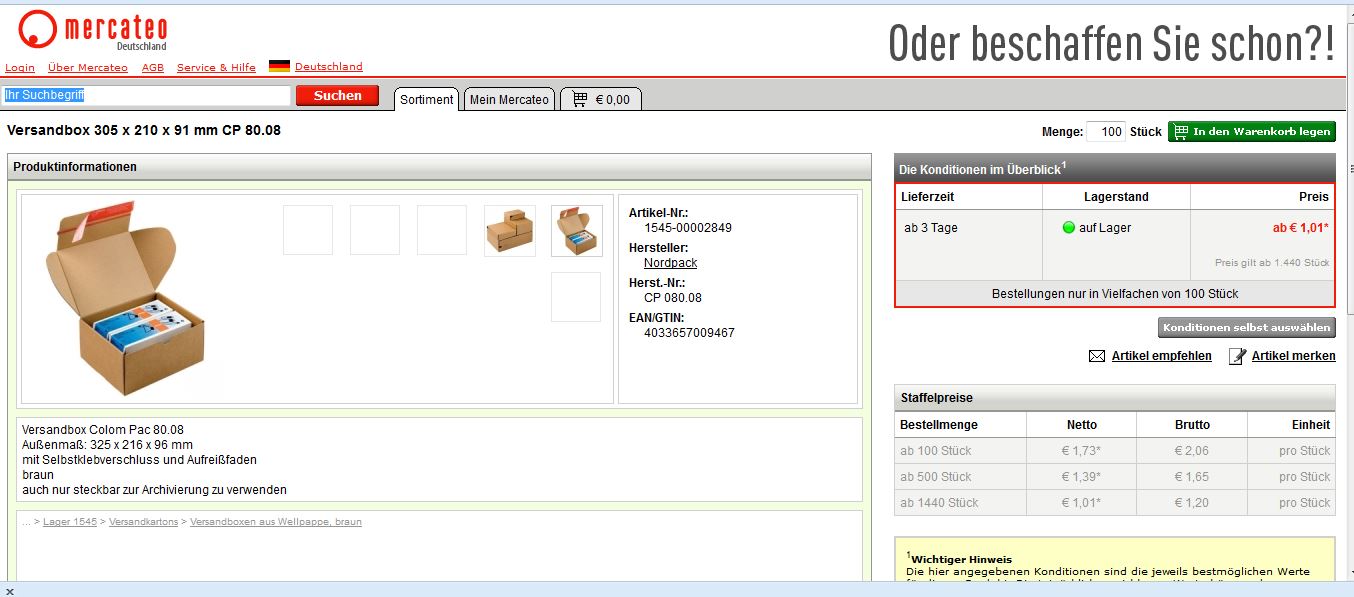Open the Nordpack manufacturer link
Viewport: 1354px width, 597px height.
670,263
